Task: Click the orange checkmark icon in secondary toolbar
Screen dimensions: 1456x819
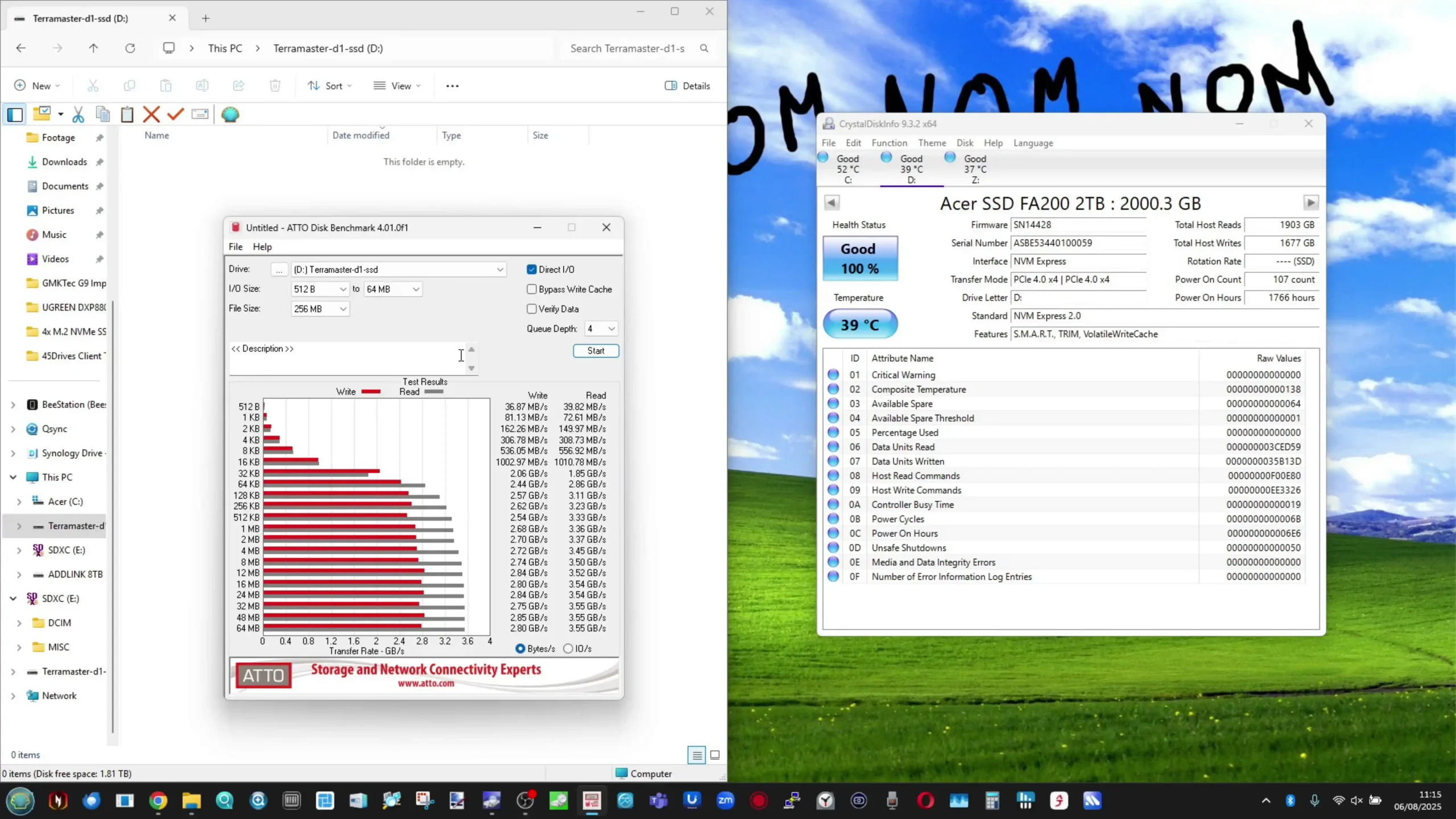Action: tap(176, 114)
